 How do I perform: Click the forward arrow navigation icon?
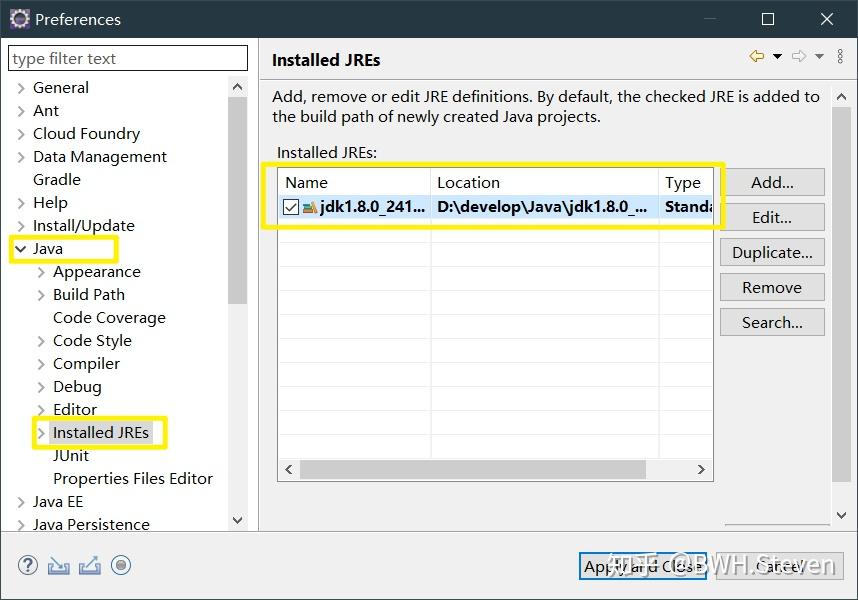click(x=799, y=55)
